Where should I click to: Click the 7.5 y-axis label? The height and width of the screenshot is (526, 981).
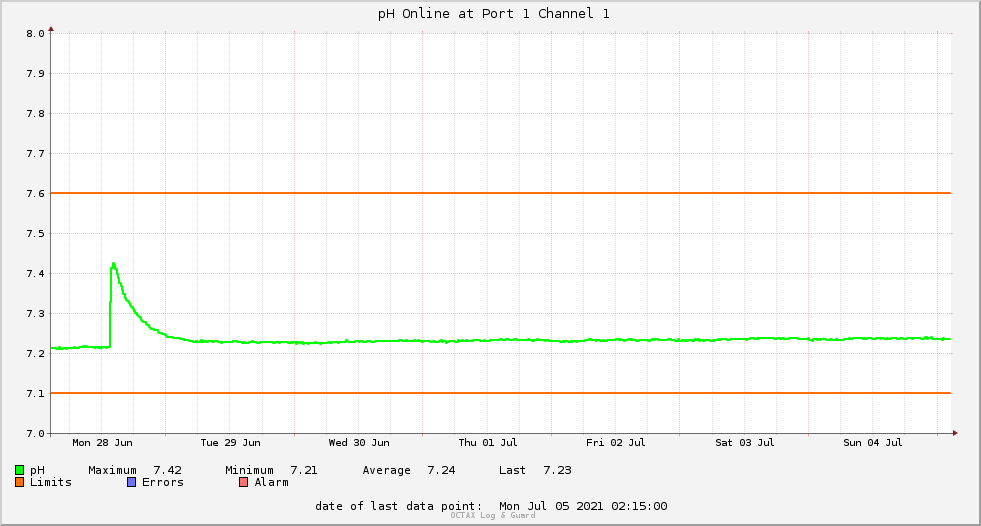(36, 234)
